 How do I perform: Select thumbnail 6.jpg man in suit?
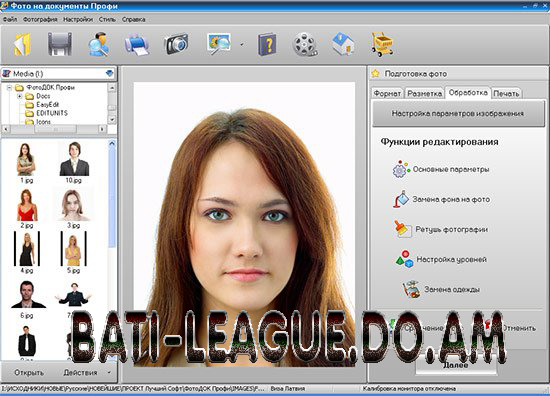[27, 299]
